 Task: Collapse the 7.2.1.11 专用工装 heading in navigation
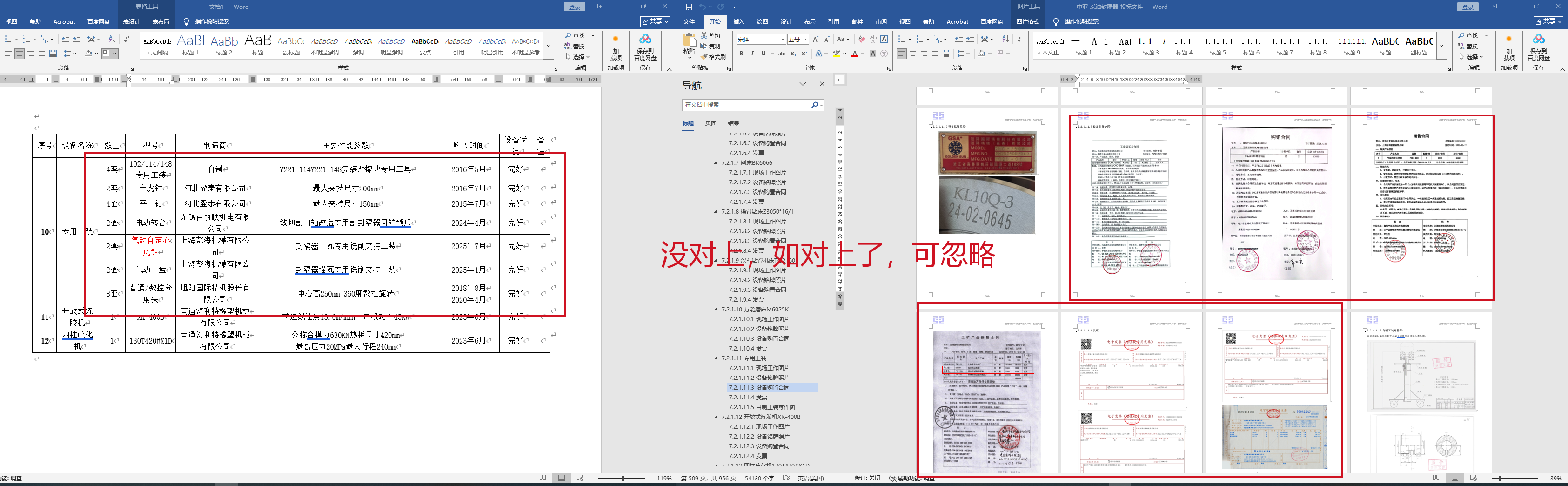(x=716, y=358)
